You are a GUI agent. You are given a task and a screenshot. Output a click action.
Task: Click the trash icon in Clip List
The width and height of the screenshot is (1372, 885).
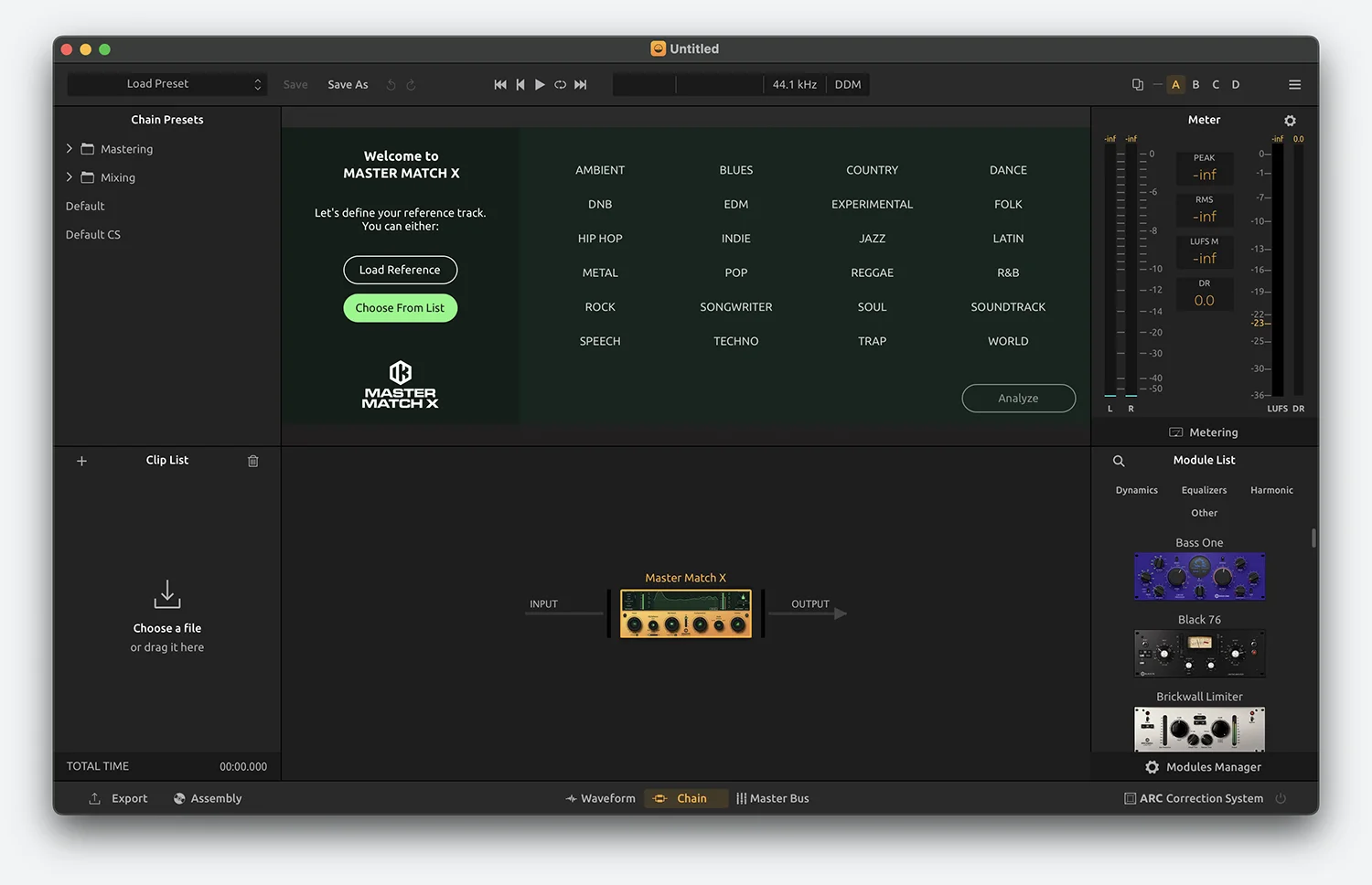[x=253, y=461]
